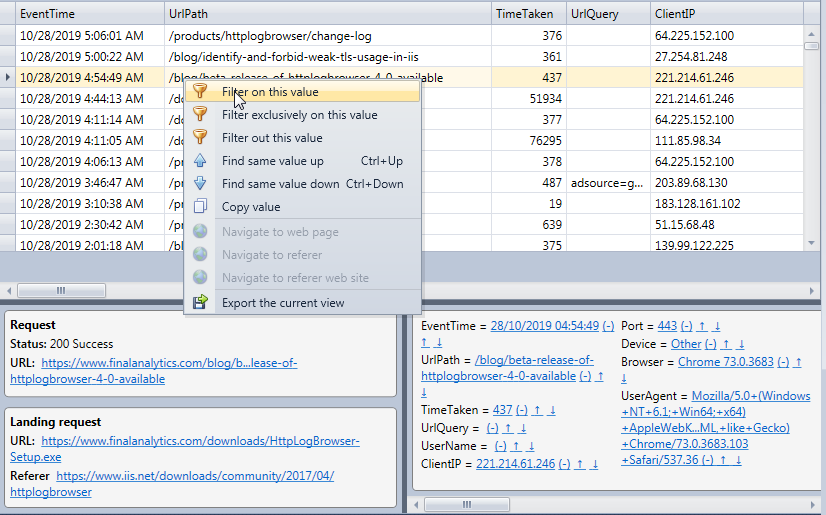
Task: Click the ClientIP column header
Action: (727, 14)
